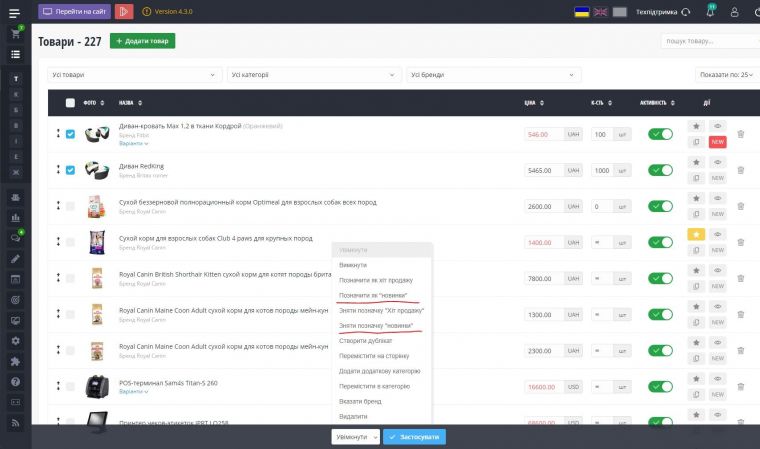
Task: Check the select-all checkbox in table header
Action: tap(70, 103)
